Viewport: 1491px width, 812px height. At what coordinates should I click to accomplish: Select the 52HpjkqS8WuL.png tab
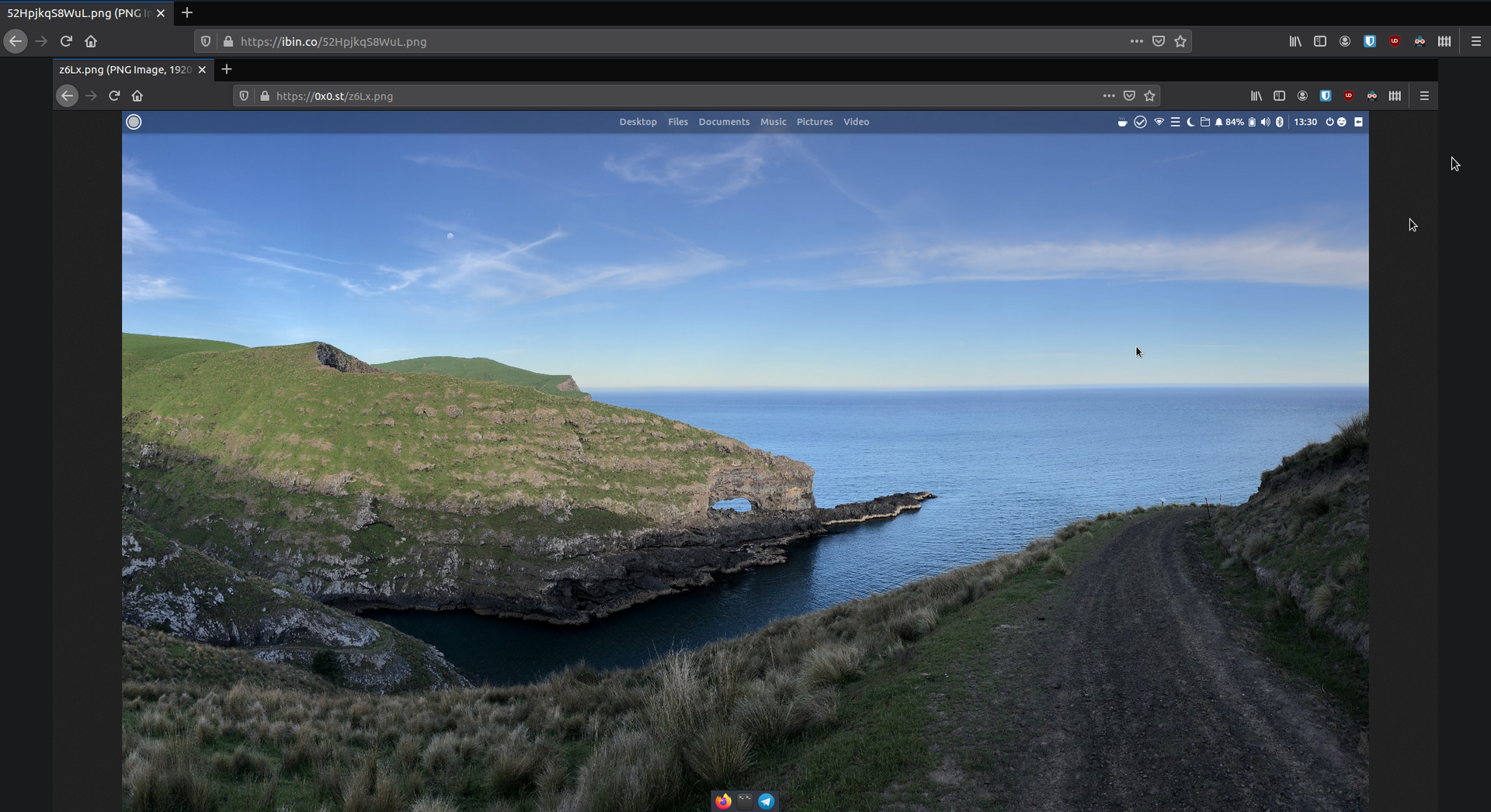point(85,13)
